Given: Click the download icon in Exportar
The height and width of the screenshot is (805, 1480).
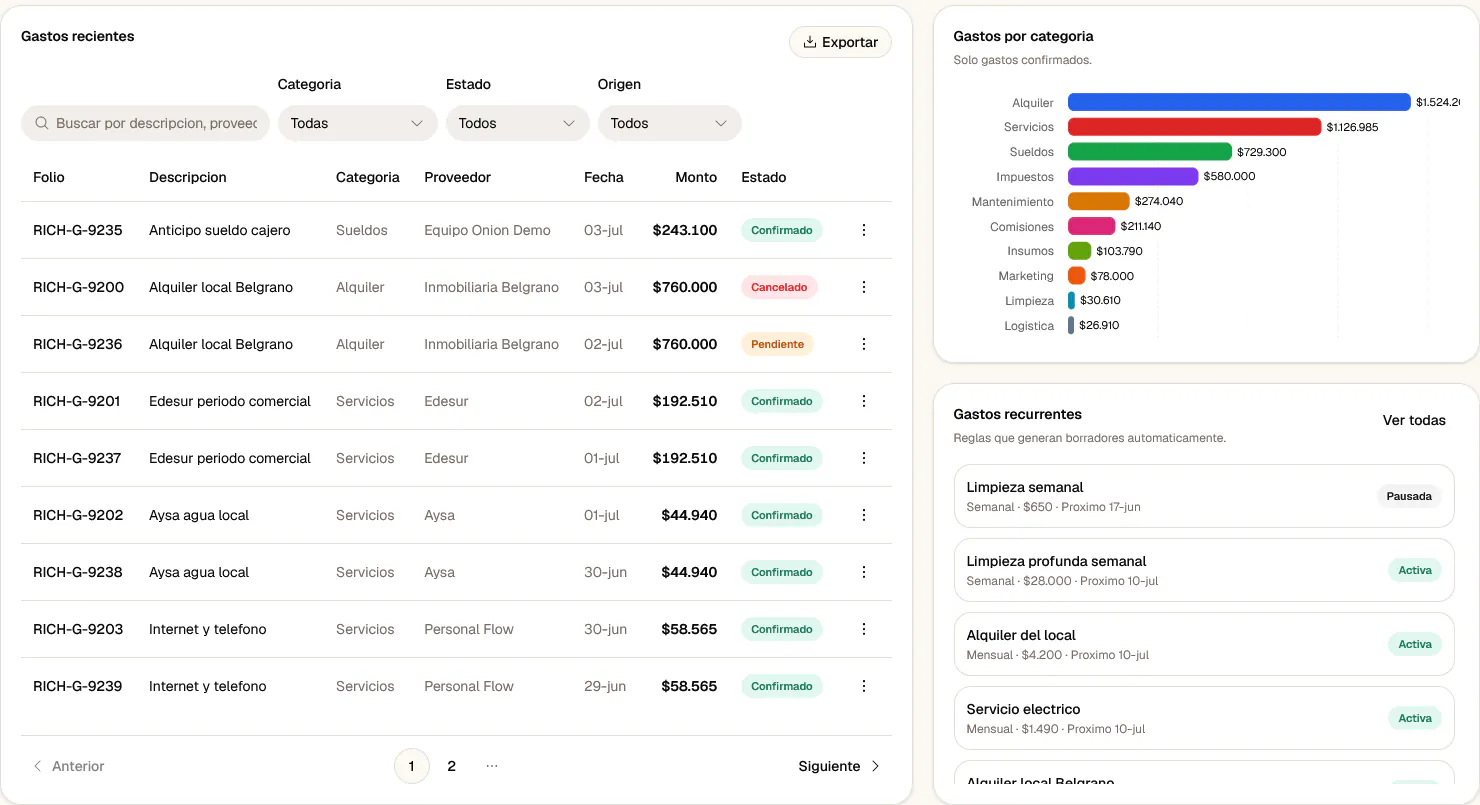Looking at the screenshot, I should (x=810, y=42).
